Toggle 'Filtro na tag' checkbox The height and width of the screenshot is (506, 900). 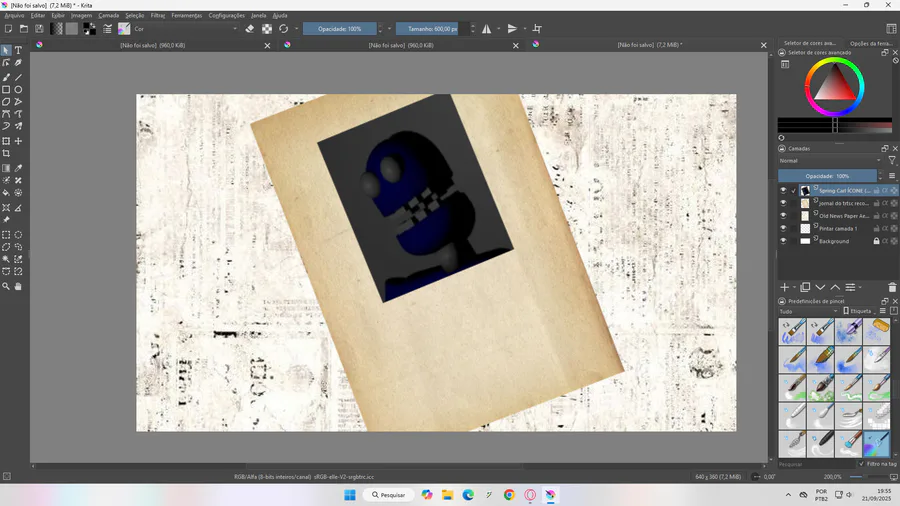862,464
